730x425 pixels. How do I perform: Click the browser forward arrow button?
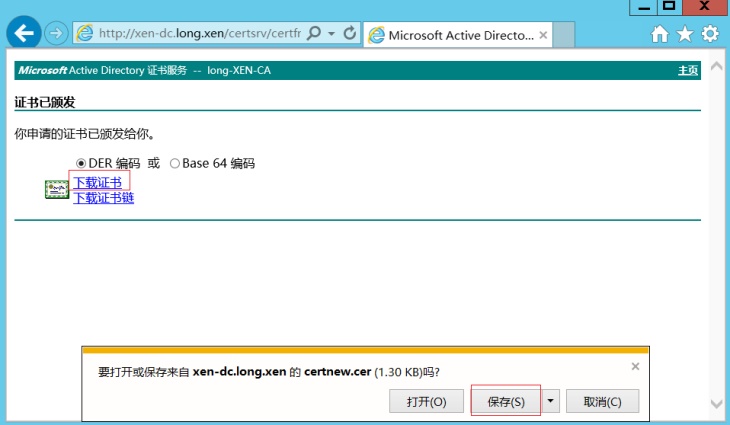pos(56,33)
